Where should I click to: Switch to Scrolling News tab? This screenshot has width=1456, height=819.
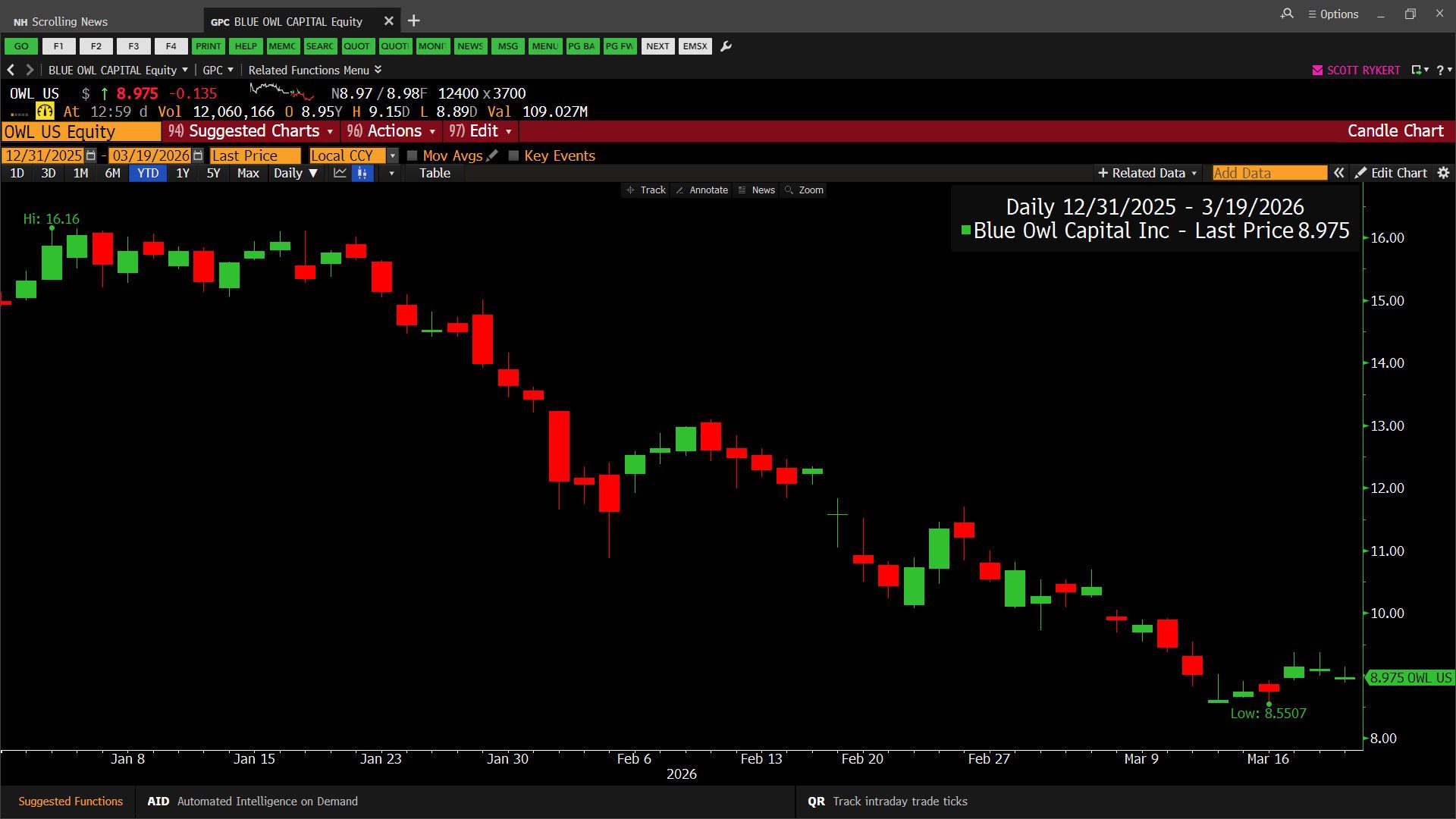pyautogui.click(x=61, y=21)
